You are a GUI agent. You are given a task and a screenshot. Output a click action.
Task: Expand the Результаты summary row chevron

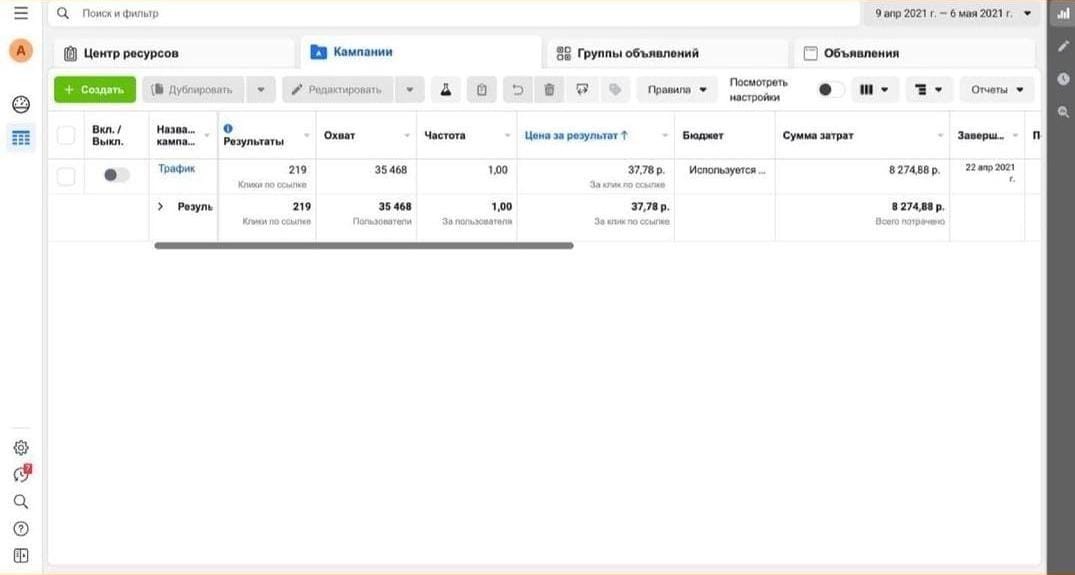(160, 206)
